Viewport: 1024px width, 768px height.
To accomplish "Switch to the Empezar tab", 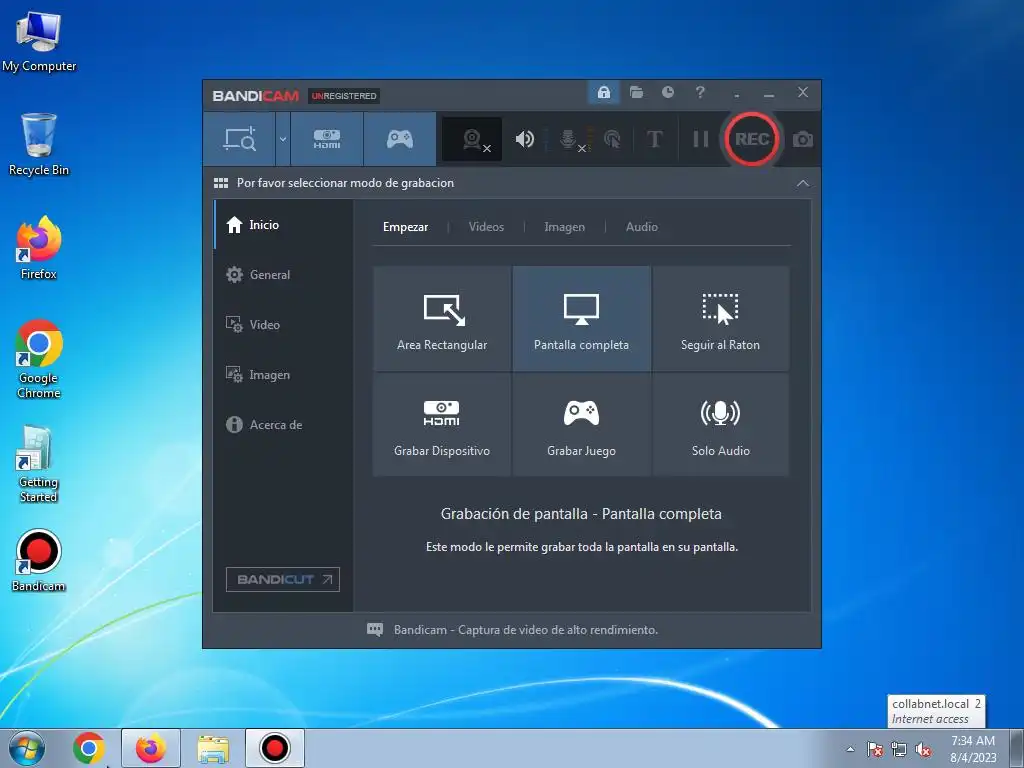I will coord(406,227).
